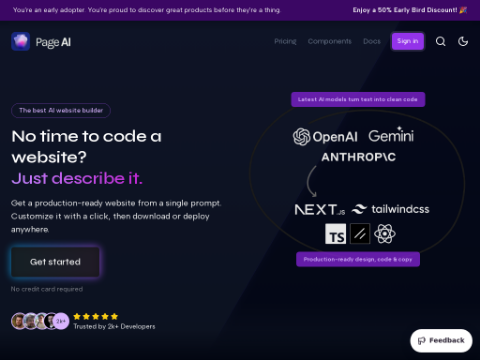Click 'No credit card required' text
480x360 pixels.
coord(47,289)
